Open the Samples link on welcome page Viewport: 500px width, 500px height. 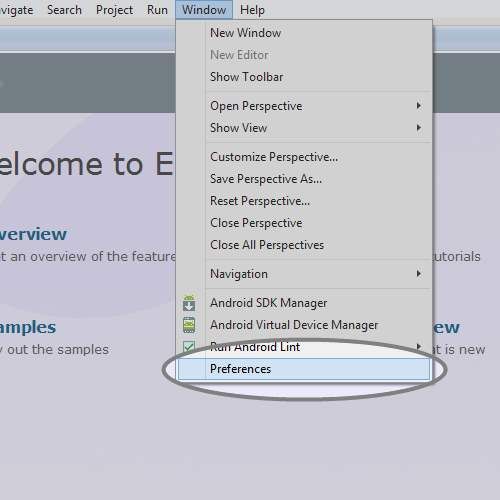click(x=28, y=328)
